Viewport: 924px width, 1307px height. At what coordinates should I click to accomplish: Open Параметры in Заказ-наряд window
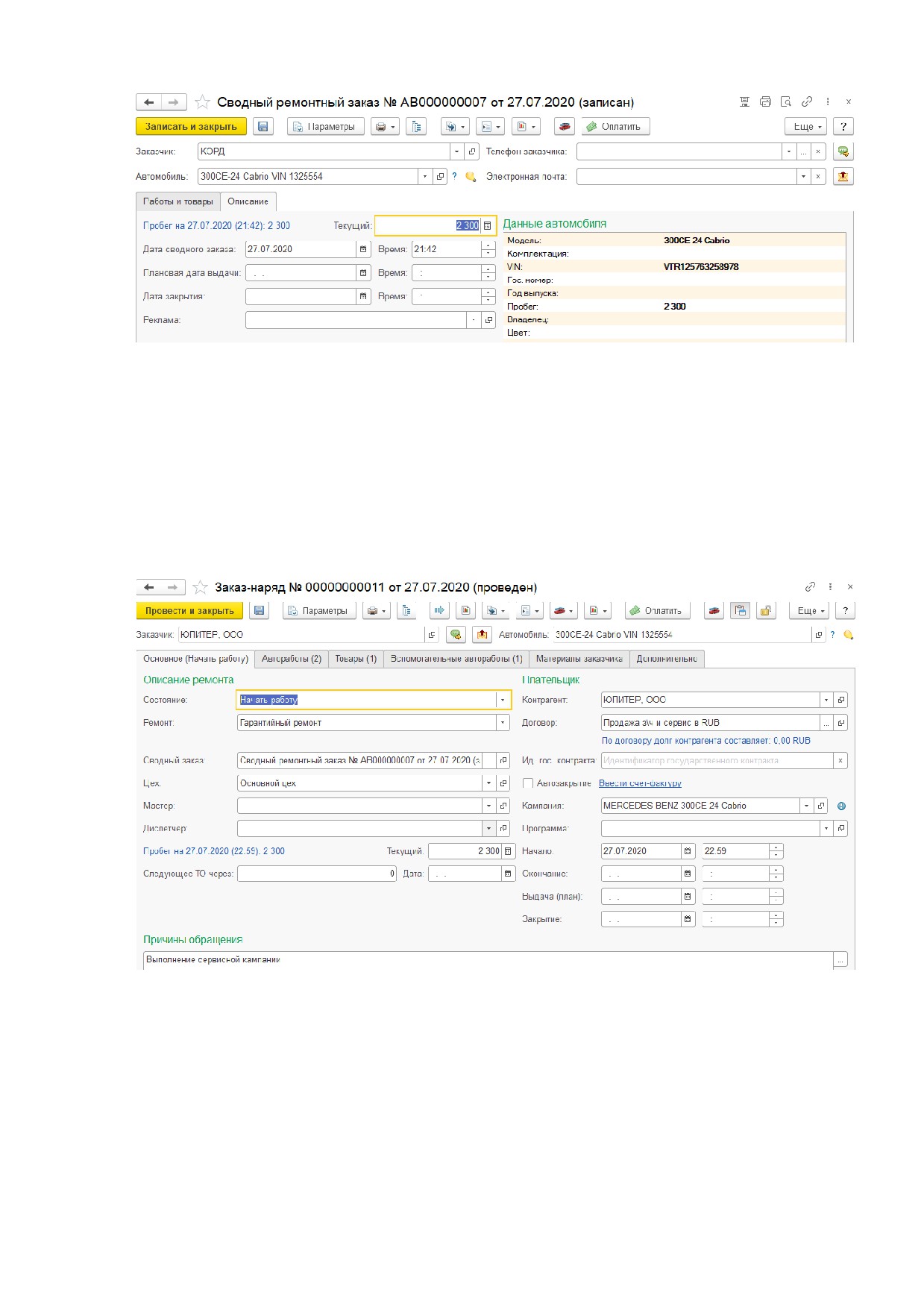click(x=319, y=611)
